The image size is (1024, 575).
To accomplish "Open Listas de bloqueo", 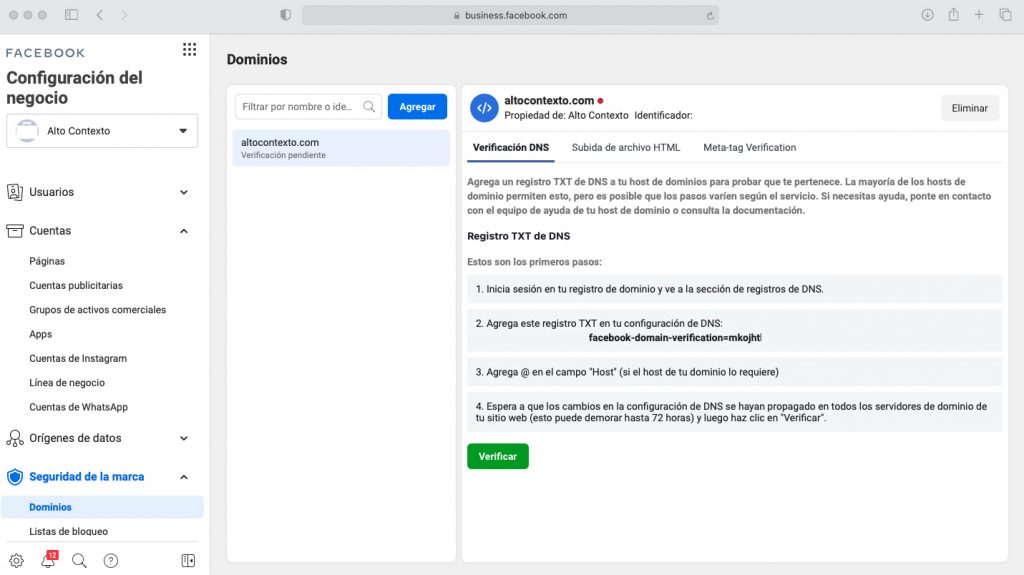I will 69,531.
